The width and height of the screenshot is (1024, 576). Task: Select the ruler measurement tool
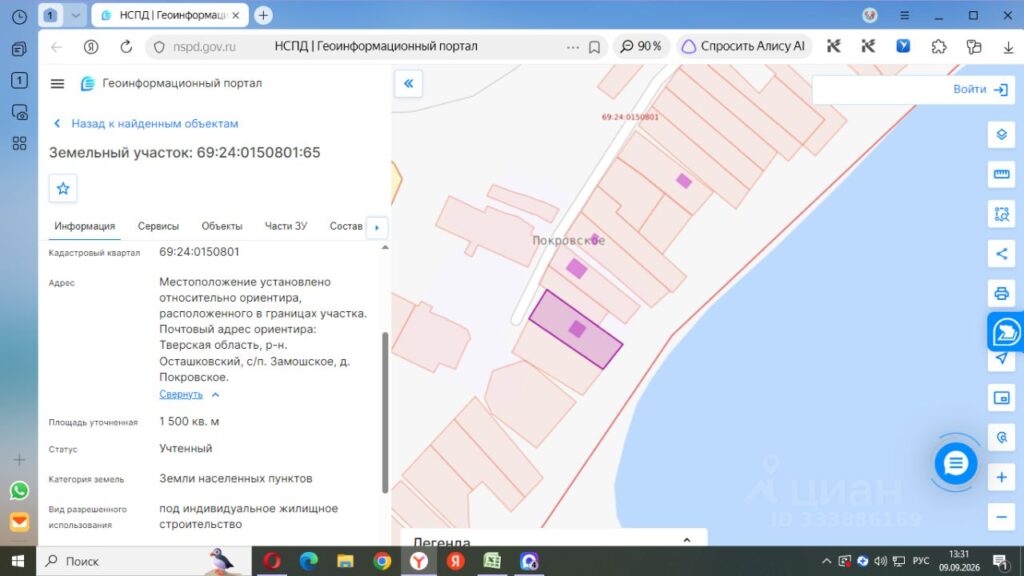point(1001,174)
